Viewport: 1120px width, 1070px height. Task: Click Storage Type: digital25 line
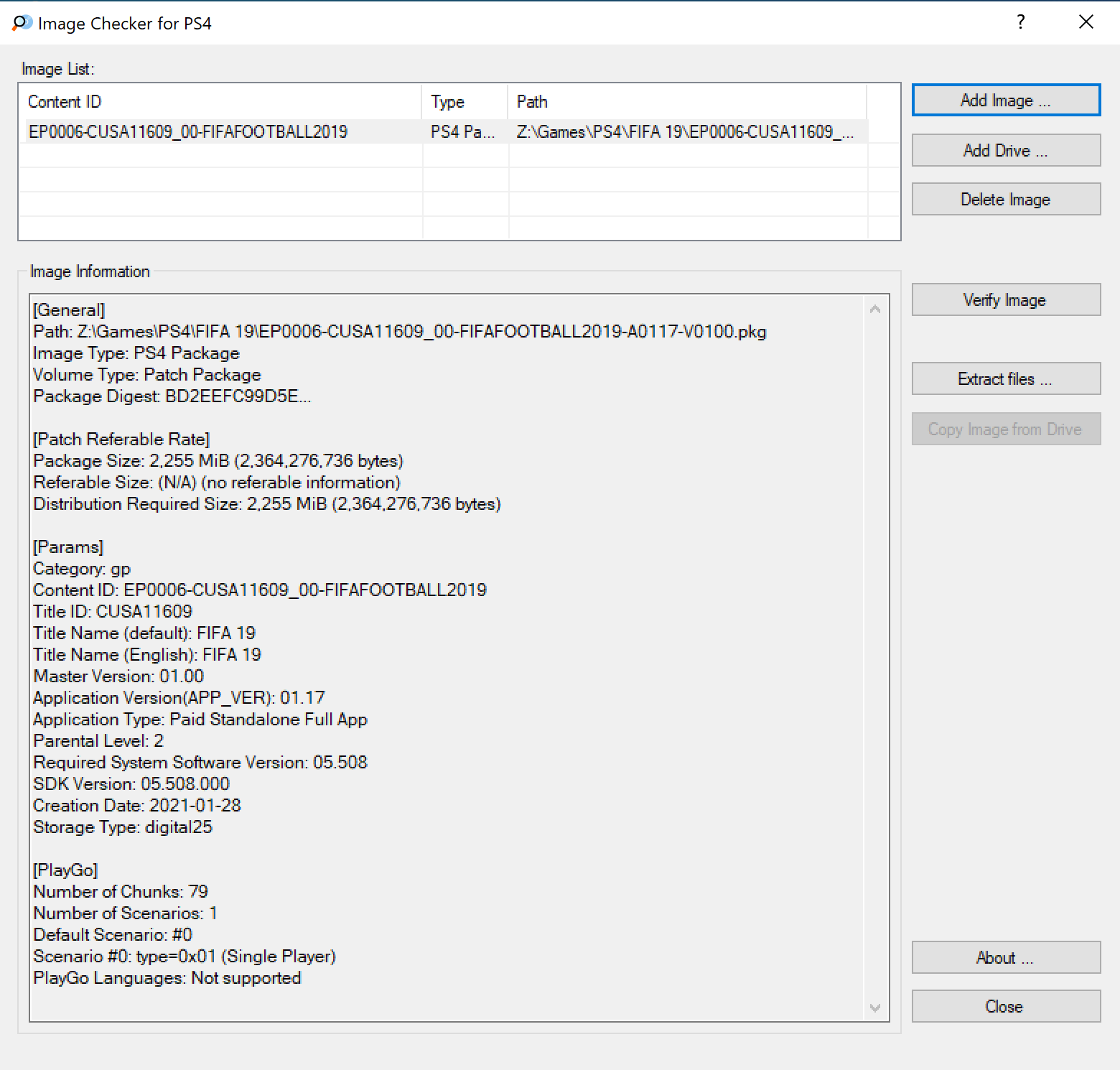[123, 827]
